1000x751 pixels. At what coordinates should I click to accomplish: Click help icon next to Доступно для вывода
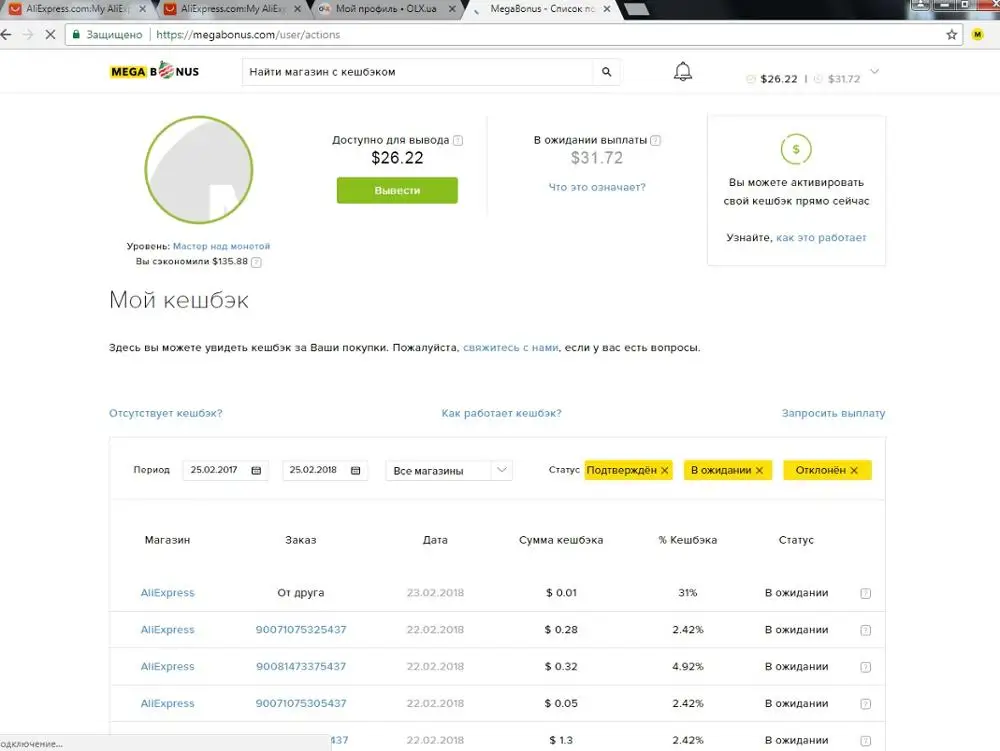pyautogui.click(x=458, y=140)
